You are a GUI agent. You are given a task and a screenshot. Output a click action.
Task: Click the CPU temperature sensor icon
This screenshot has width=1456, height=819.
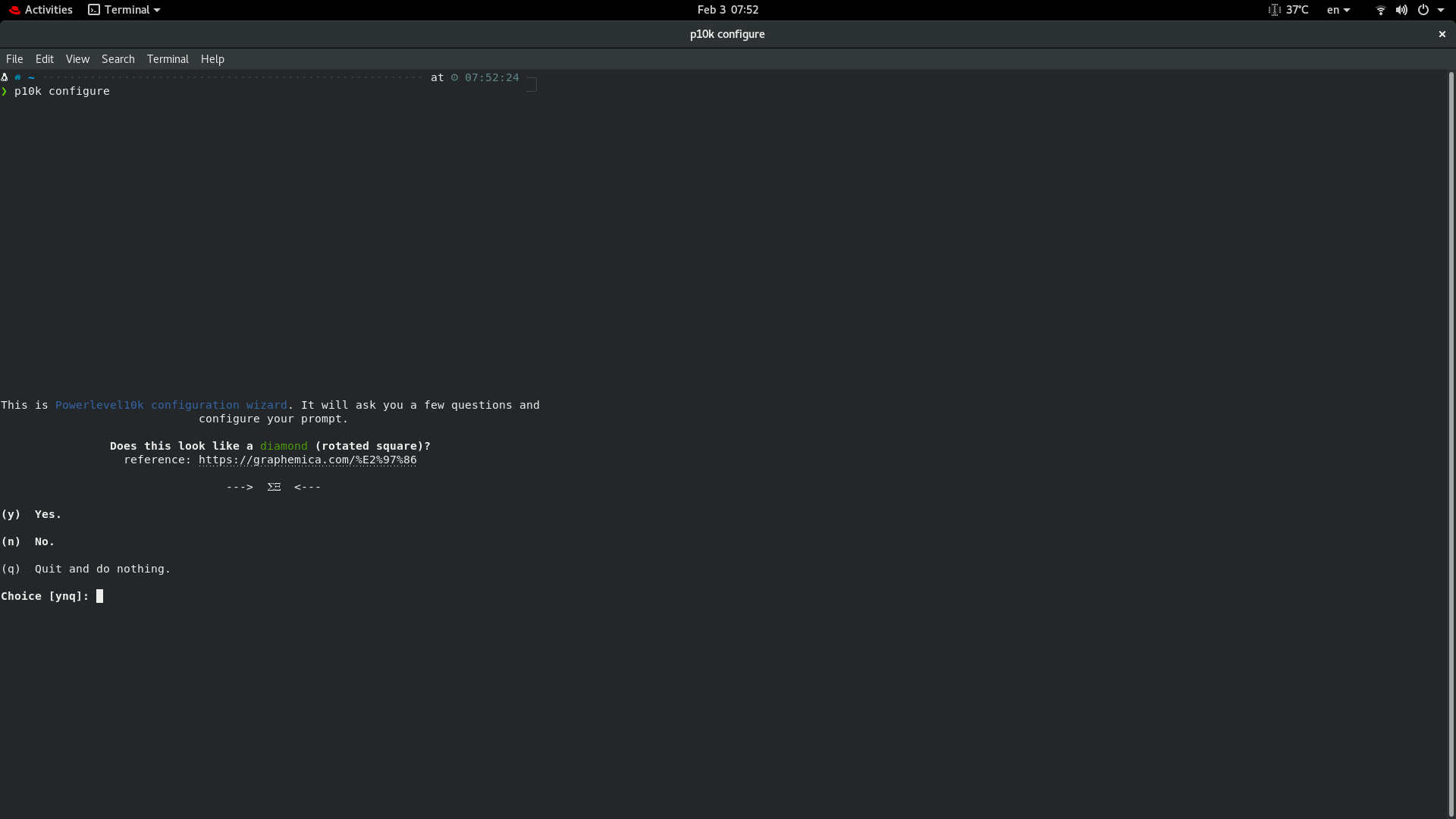click(x=1274, y=10)
